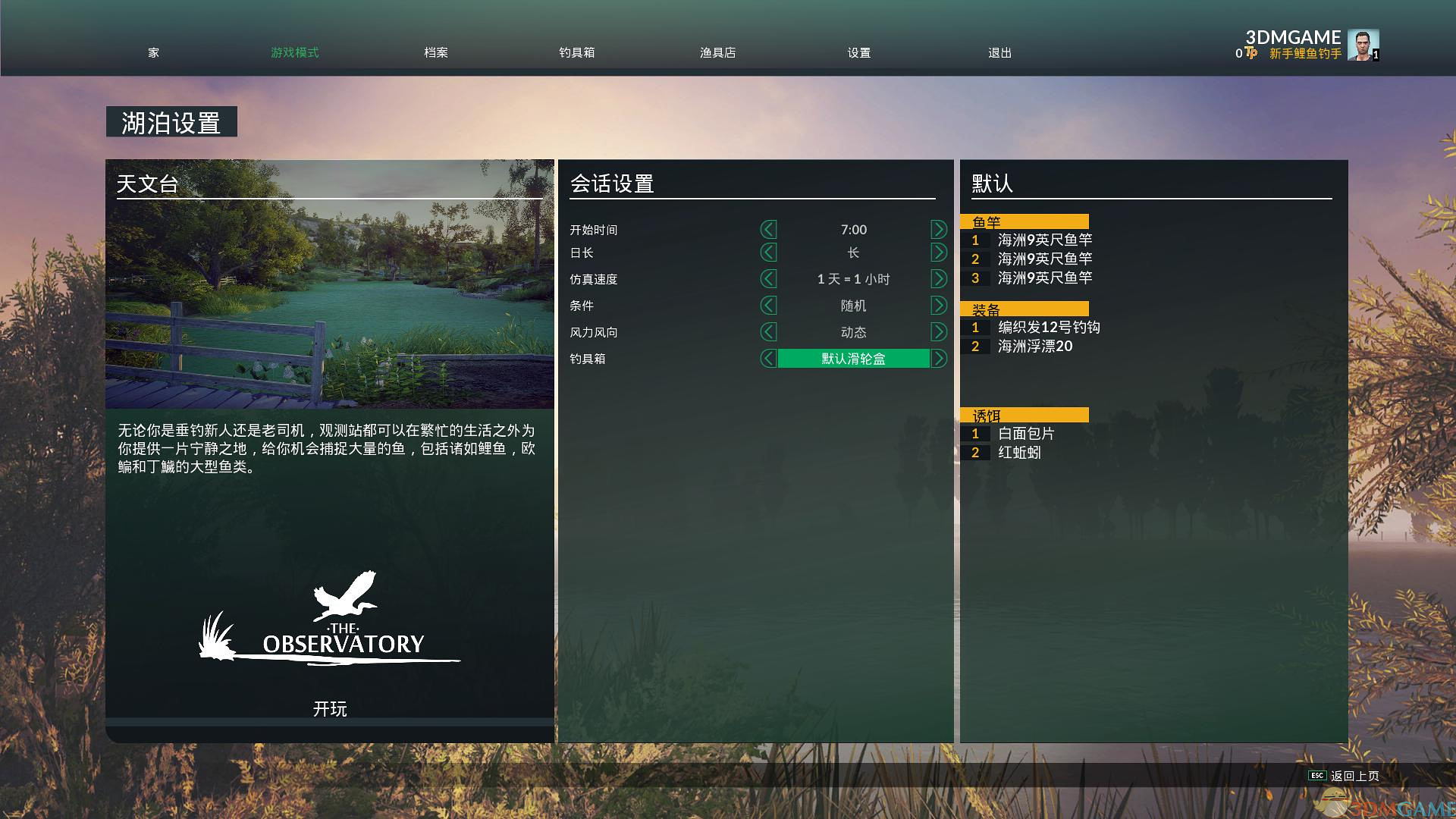The height and width of the screenshot is (819, 1456).
Task: Open the 钓具箱 menu tab
Action: click(576, 52)
